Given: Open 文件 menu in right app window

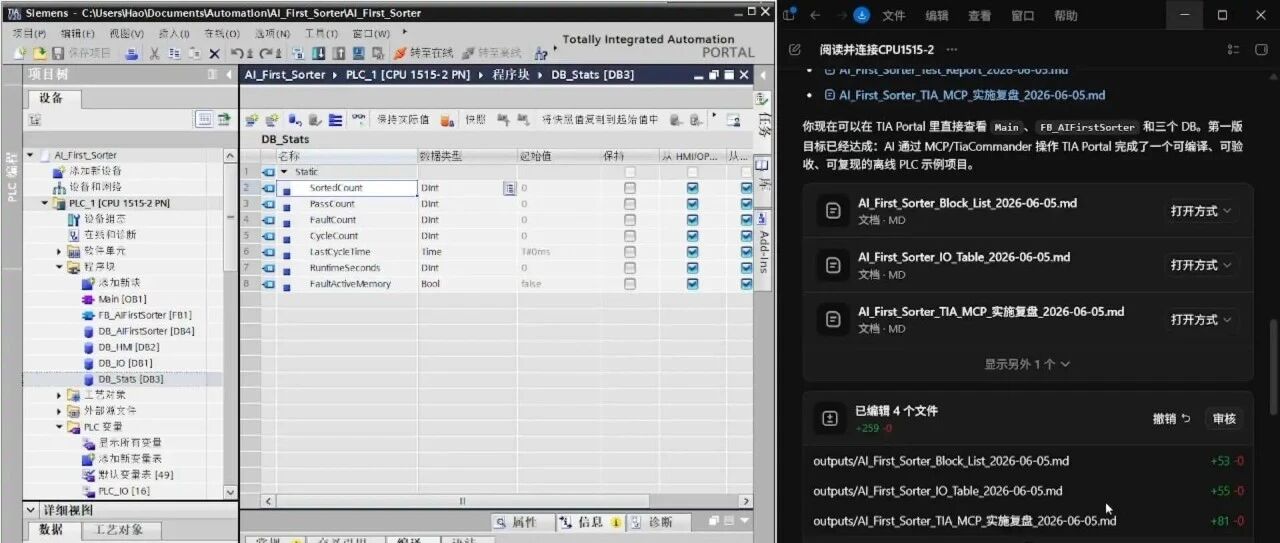Looking at the screenshot, I should (x=893, y=16).
